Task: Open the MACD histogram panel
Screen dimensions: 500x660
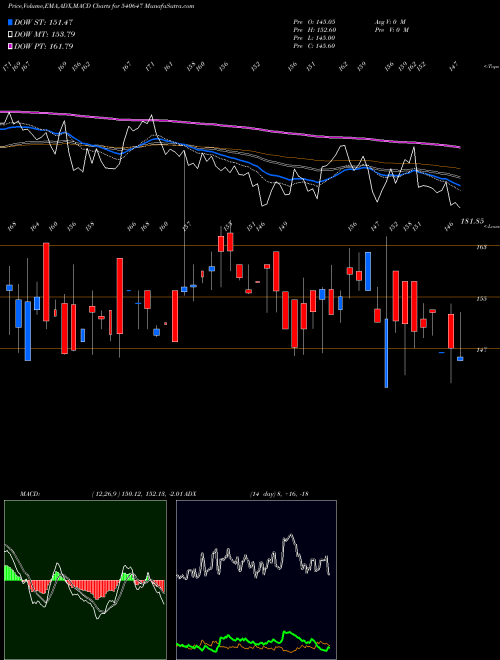Action: 85,580
